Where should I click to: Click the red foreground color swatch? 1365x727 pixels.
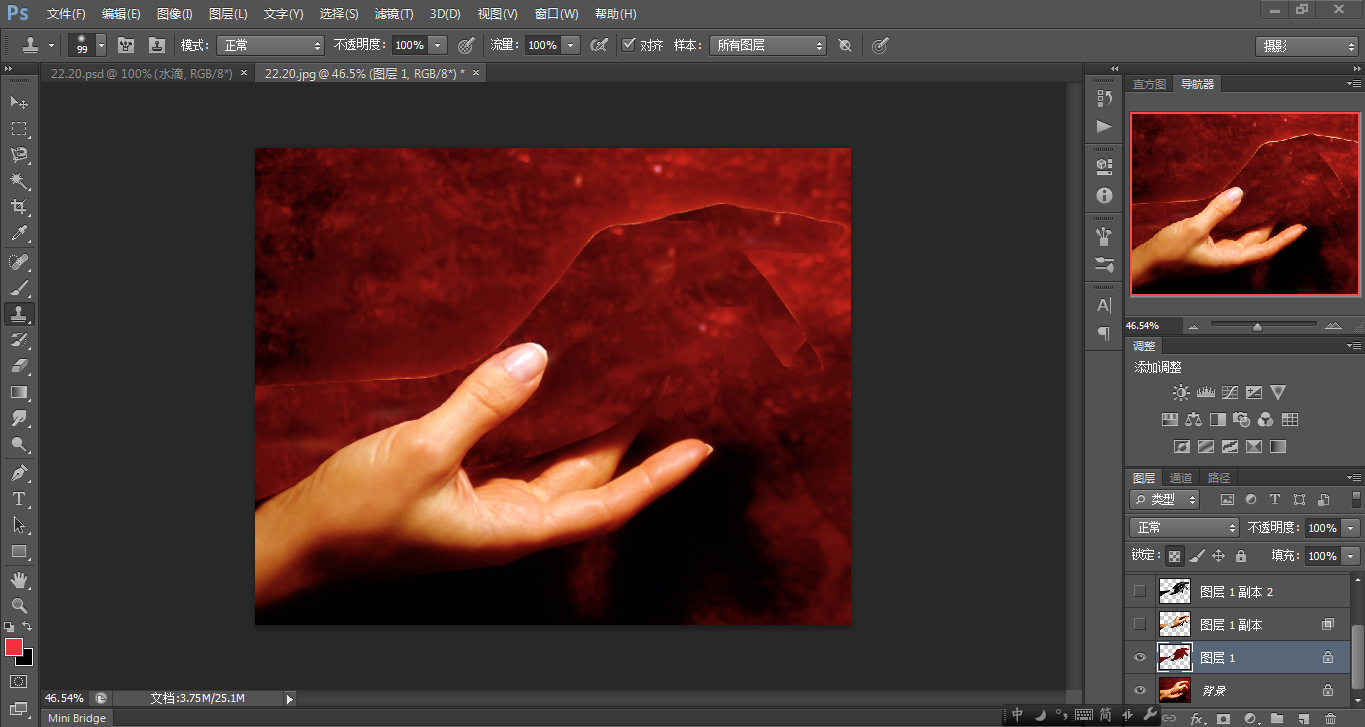[x=14, y=647]
